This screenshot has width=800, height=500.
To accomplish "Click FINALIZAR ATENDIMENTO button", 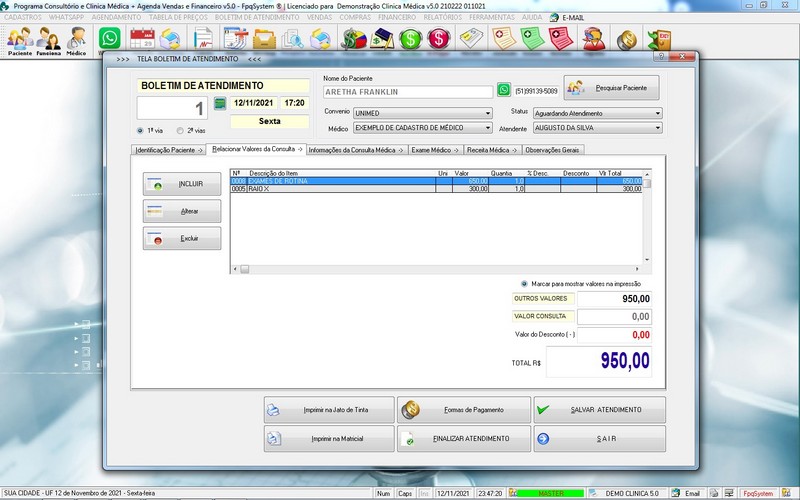I will point(464,438).
